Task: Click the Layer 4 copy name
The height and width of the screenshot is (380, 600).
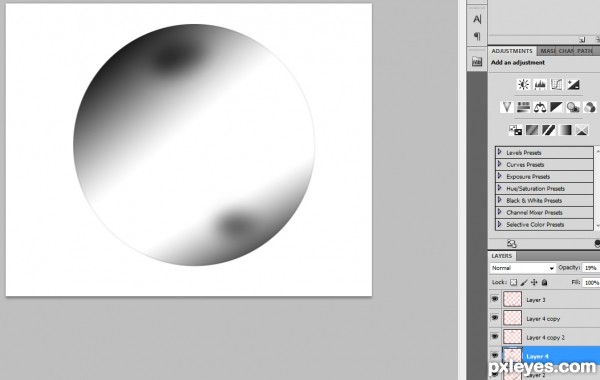Action: 543,319
